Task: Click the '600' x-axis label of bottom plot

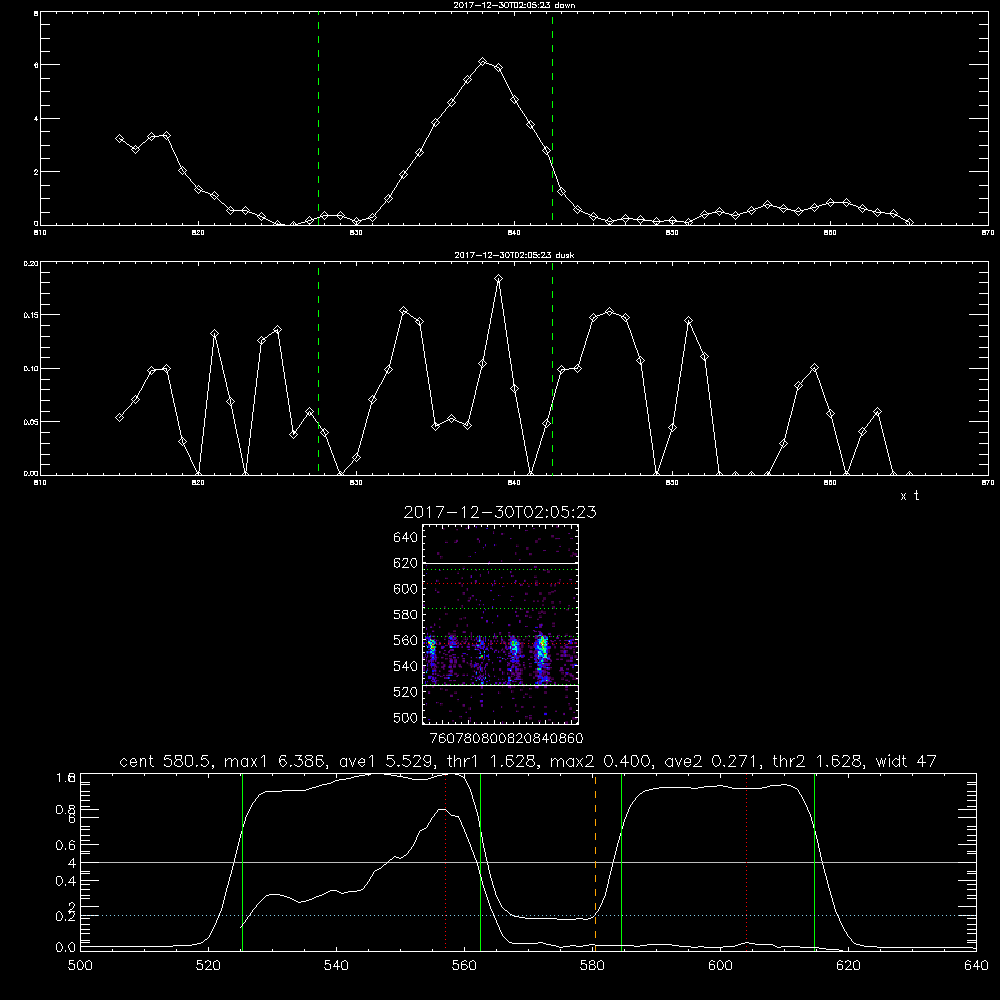Action: 720,966
